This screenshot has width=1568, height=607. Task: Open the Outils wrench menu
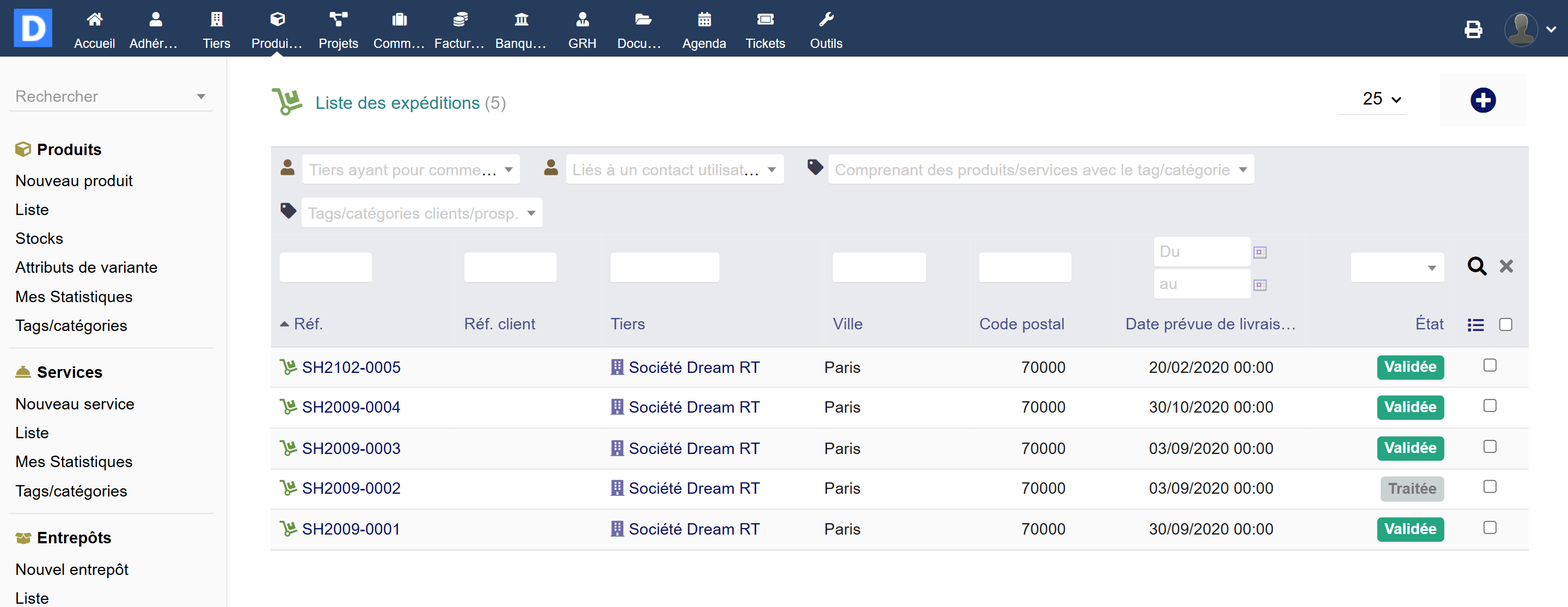[825, 29]
